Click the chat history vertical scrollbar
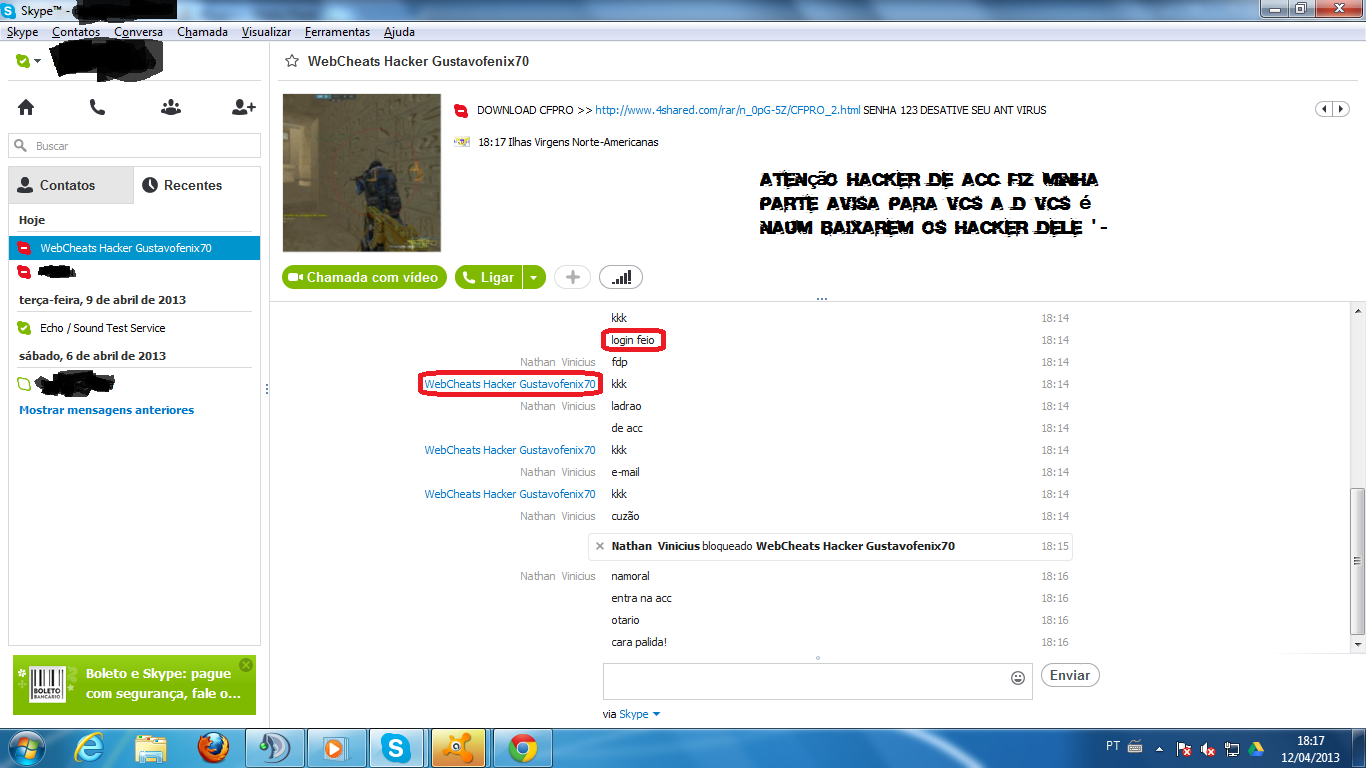This screenshot has height=768, width=1366. pyautogui.click(x=1356, y=561)
